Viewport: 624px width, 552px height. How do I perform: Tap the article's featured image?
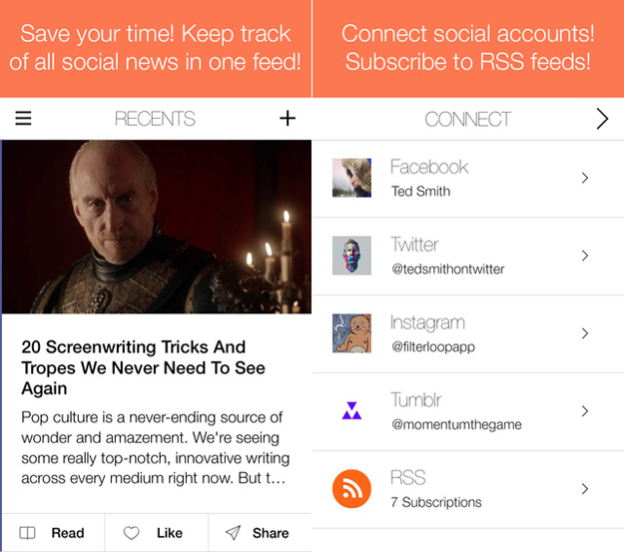pyautogui.click(x=157, y=226)
